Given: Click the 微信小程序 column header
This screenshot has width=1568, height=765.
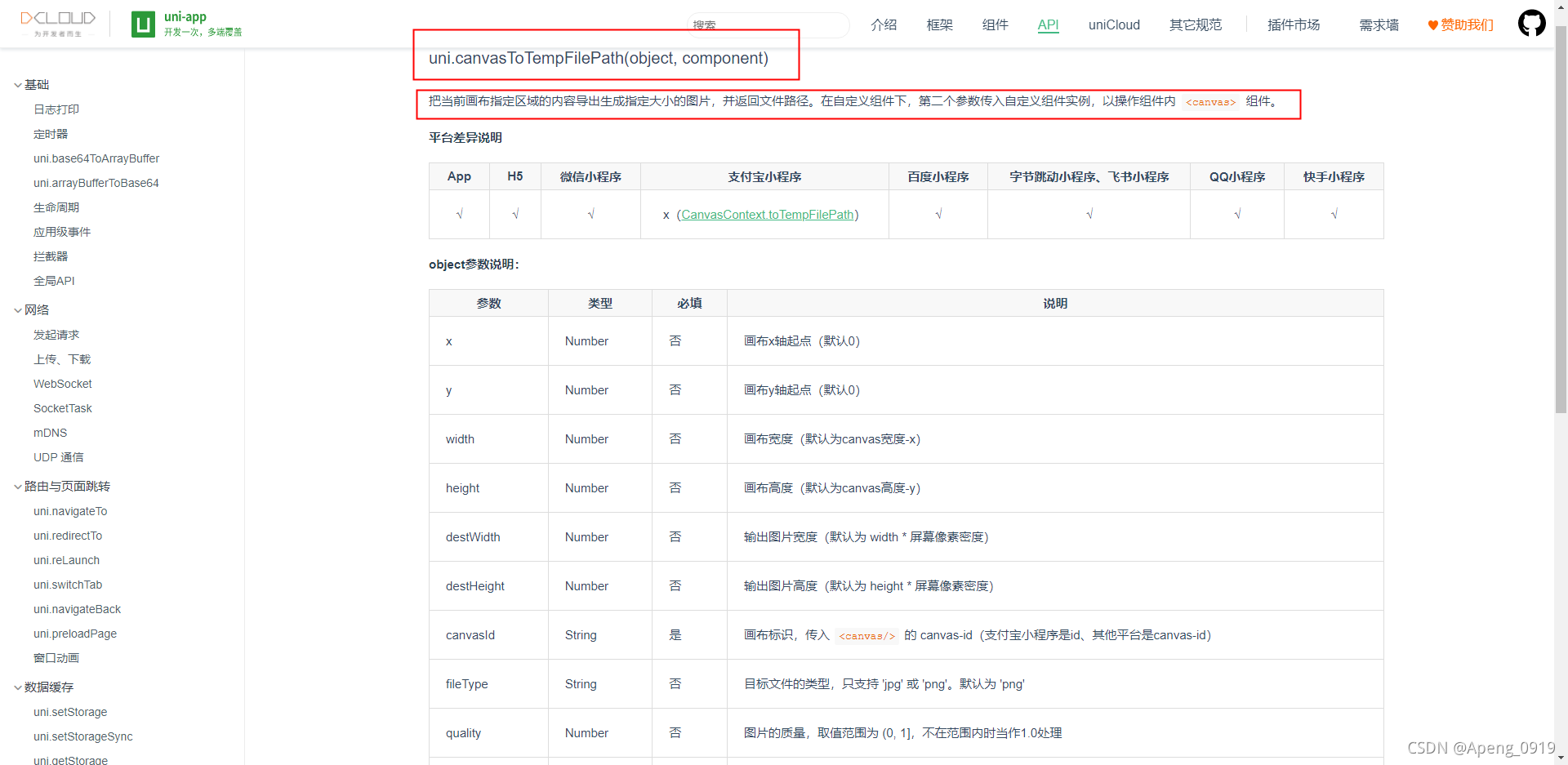Looking at the screenshot, I should coord(590,177).
